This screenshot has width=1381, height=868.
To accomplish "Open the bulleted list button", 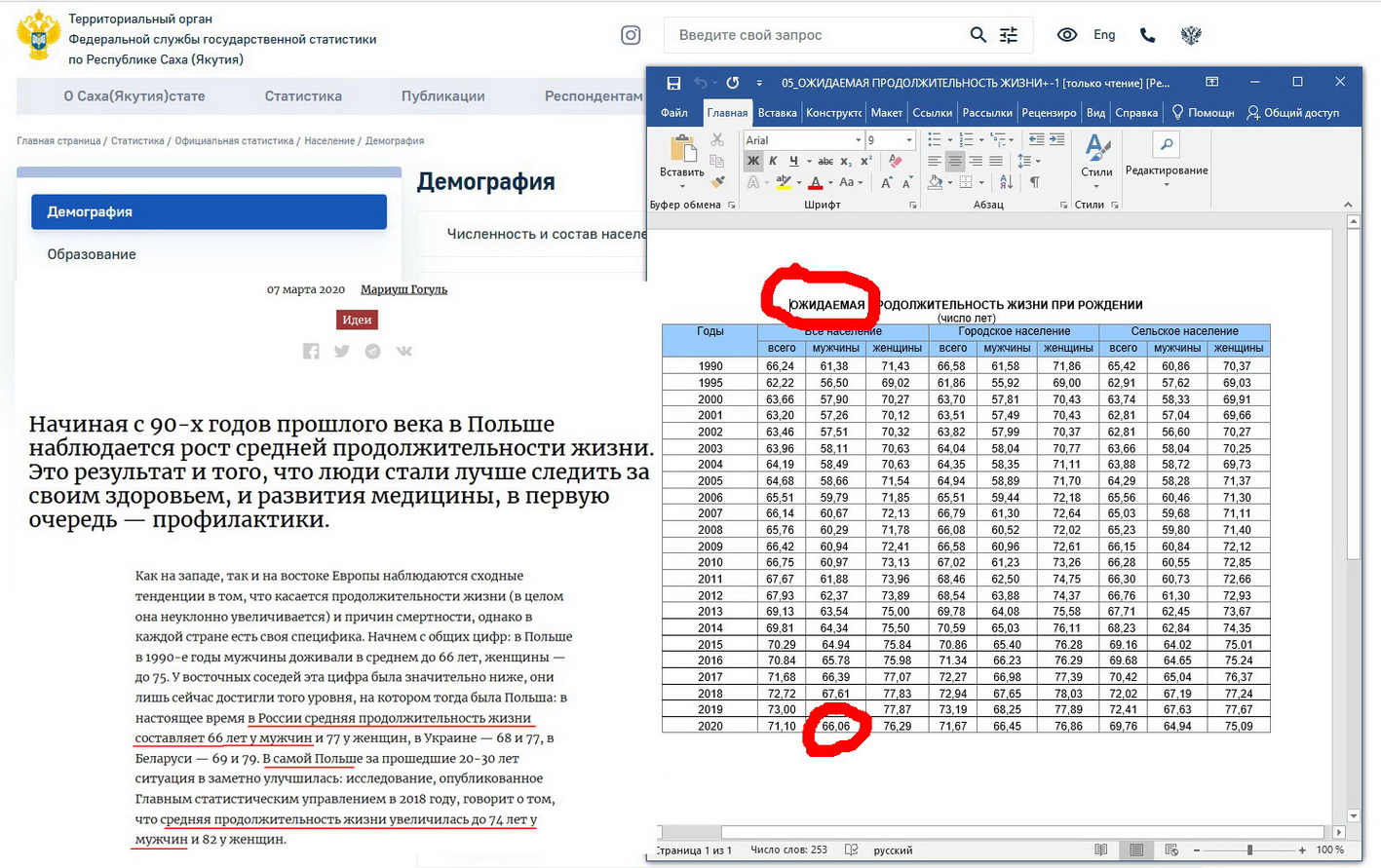I will [x=934, y=140].
